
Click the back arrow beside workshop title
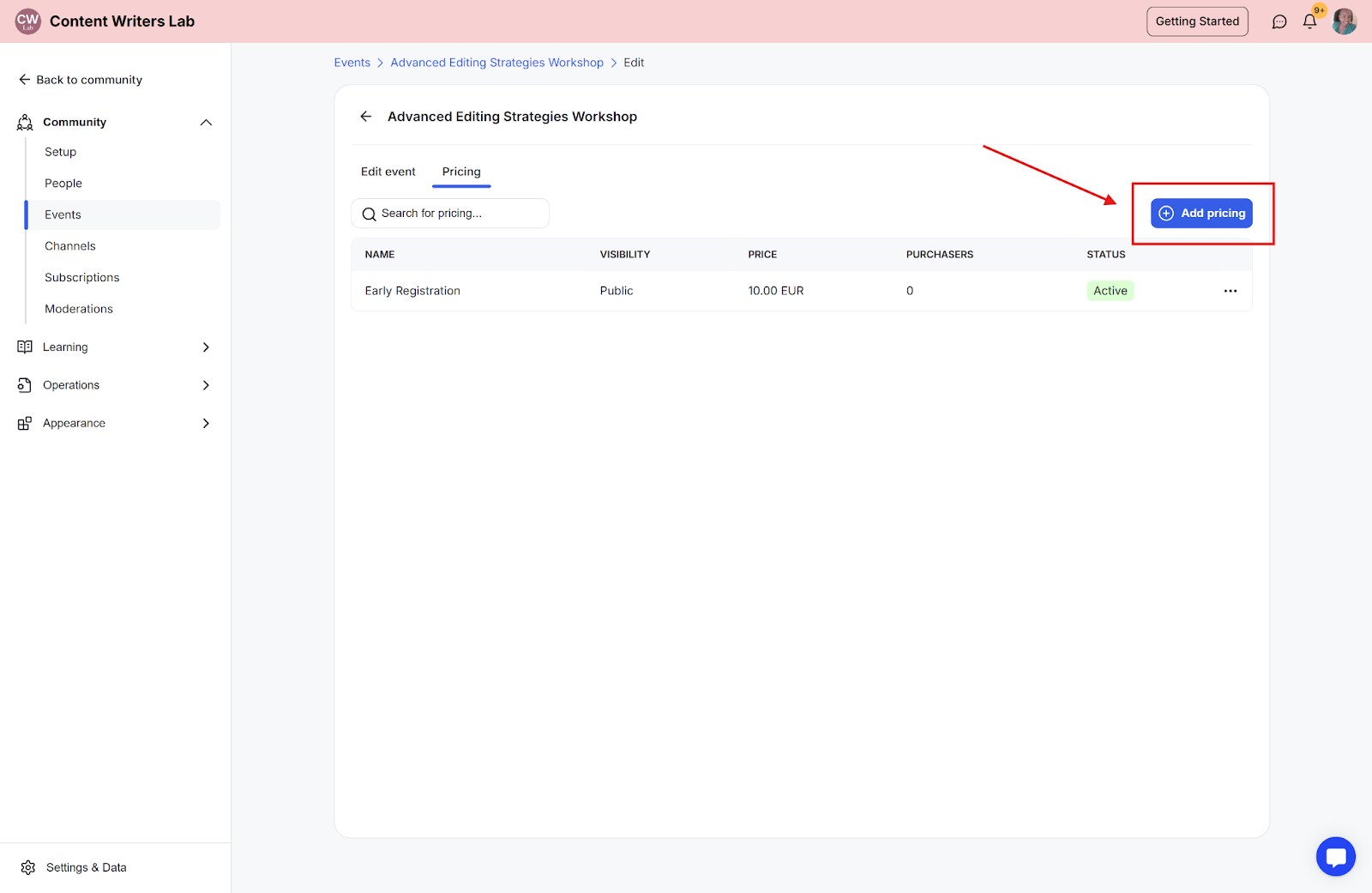tap(366, 117)
